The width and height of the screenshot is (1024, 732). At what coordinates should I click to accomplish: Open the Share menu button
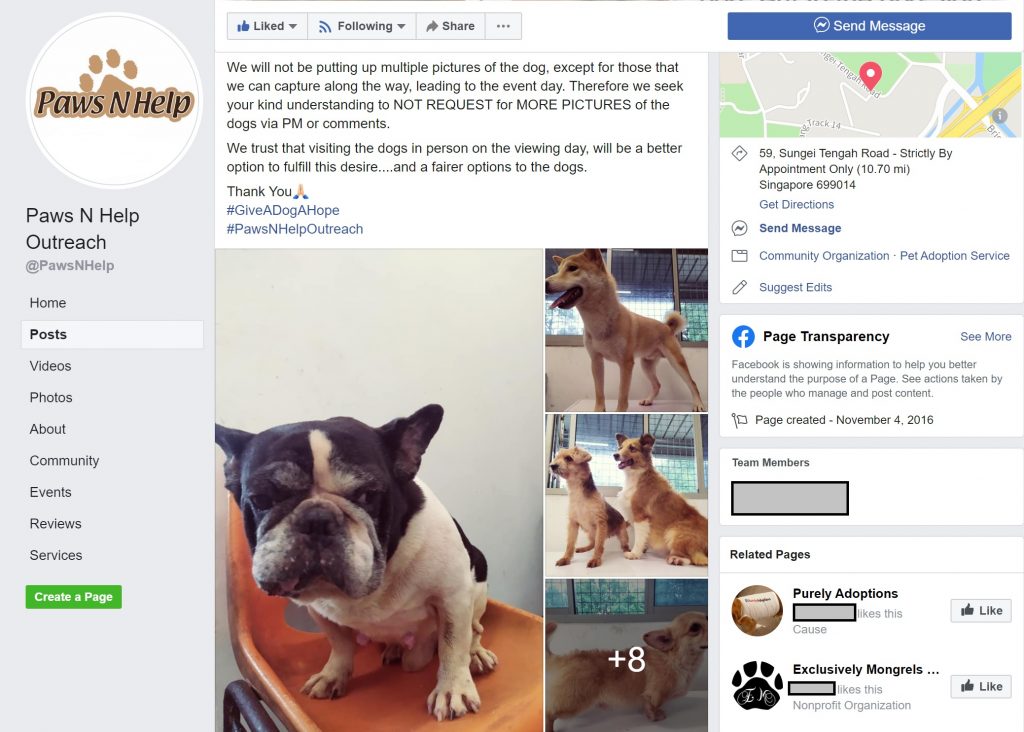pos(451,26)
